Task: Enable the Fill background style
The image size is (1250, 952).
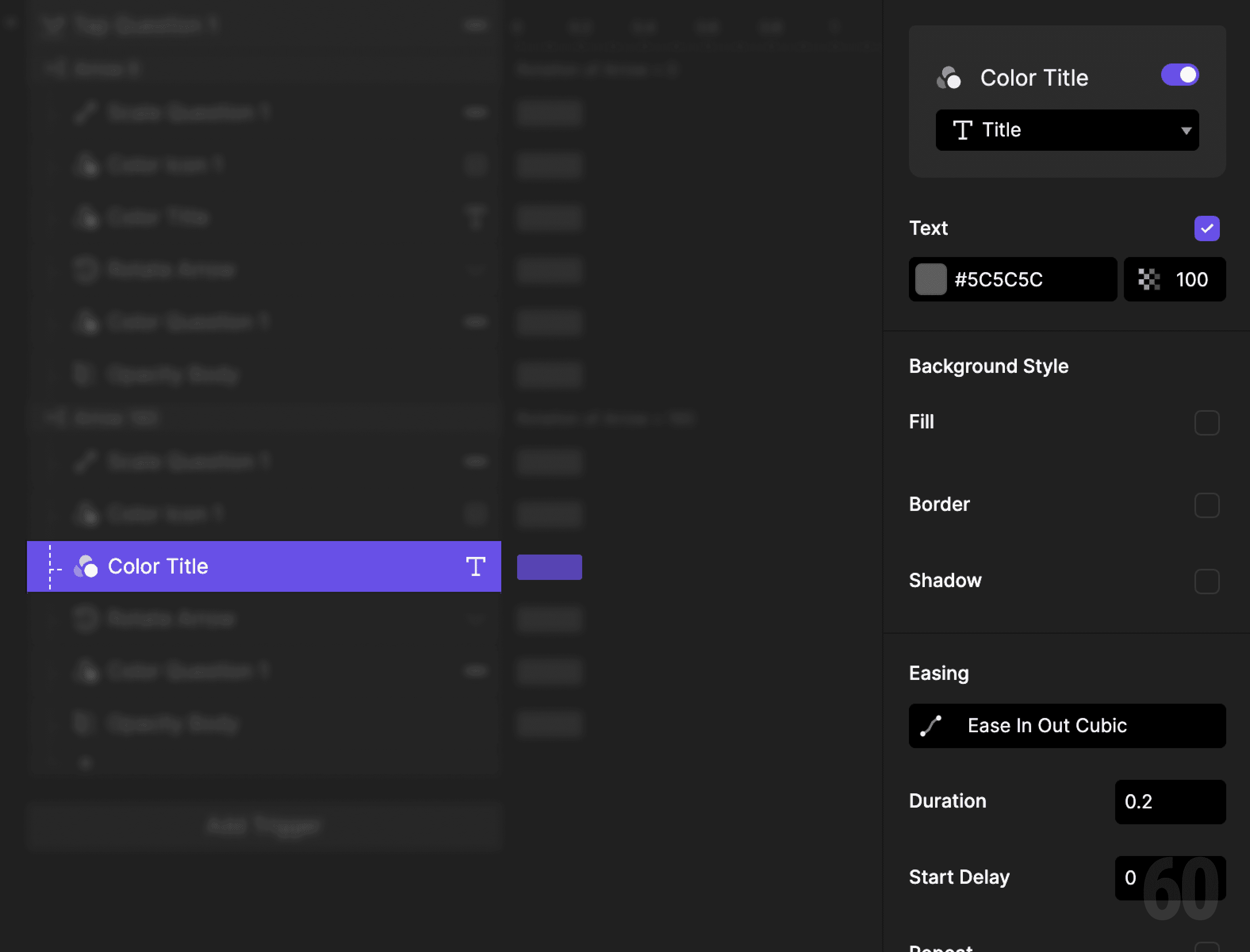Action: pyautogui.click(x=1208, y=422)
